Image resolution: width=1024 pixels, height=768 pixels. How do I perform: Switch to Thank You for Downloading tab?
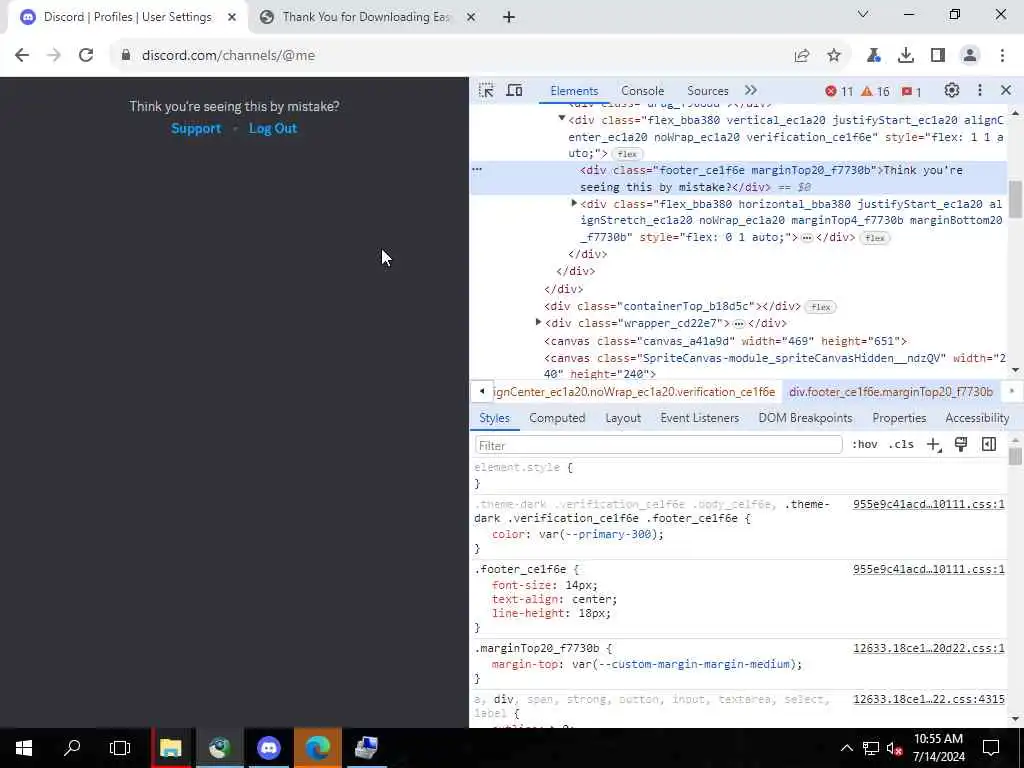[366, 17]
